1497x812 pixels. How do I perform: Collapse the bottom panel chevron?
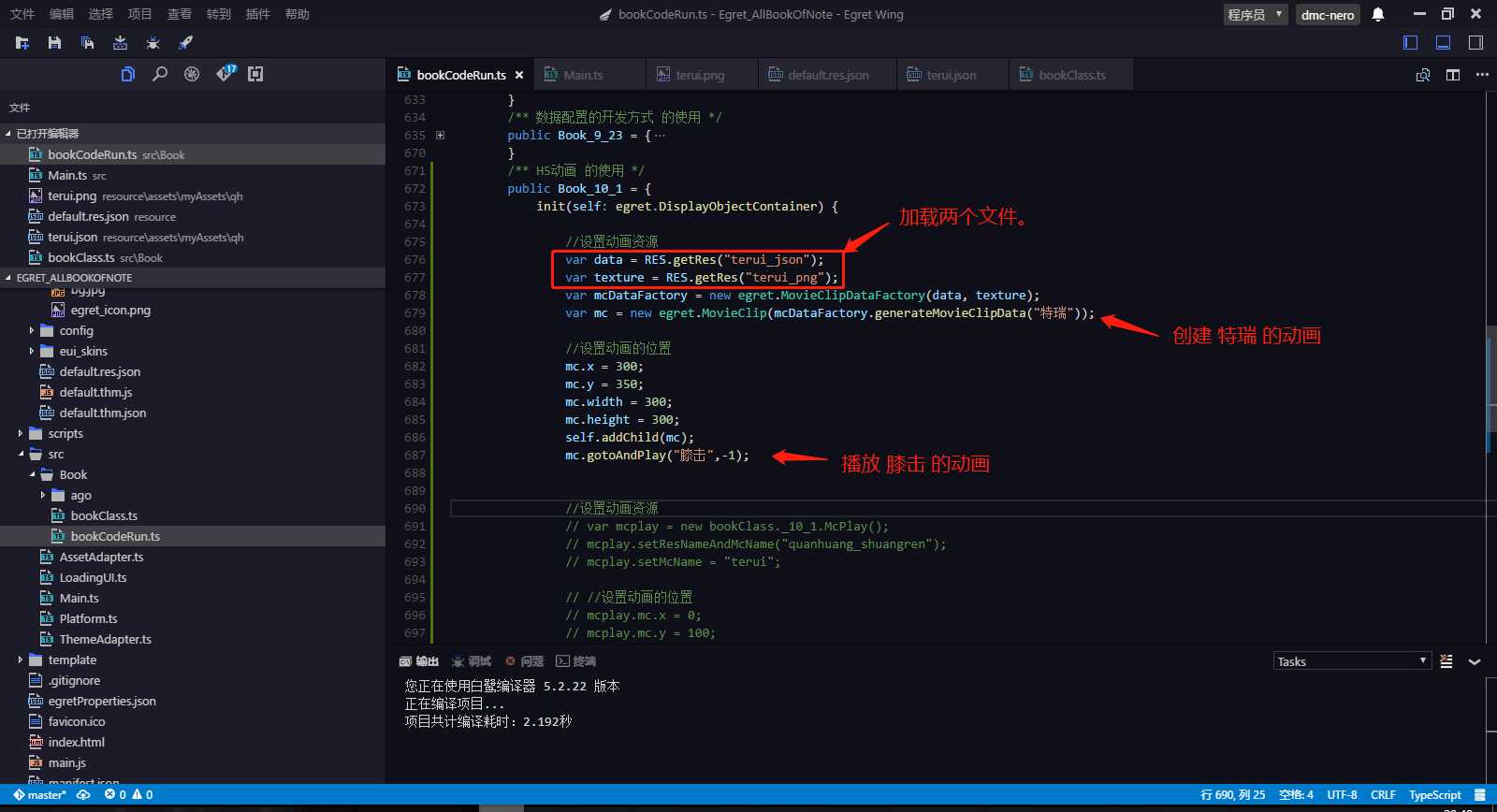(x=1475, y=661)
